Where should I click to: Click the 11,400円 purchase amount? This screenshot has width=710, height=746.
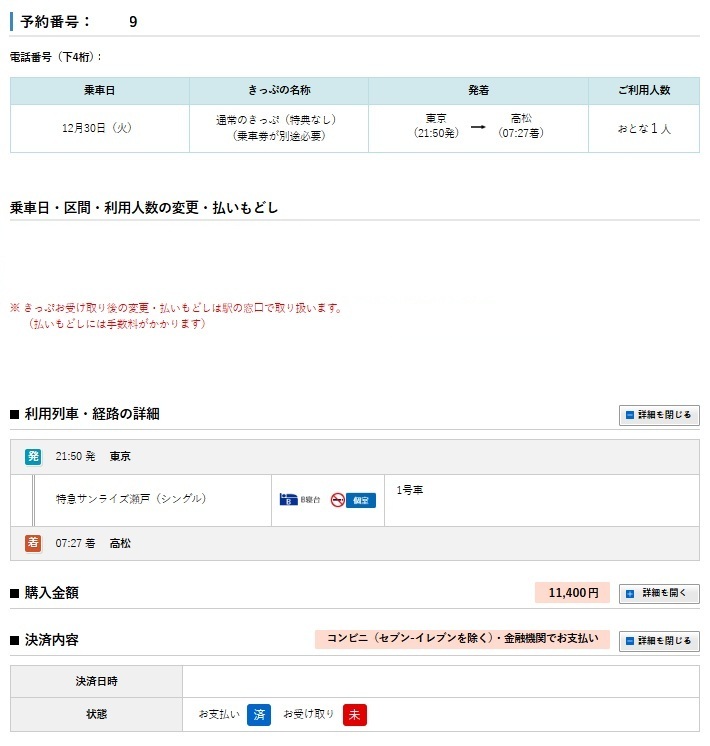pos(572,593)
